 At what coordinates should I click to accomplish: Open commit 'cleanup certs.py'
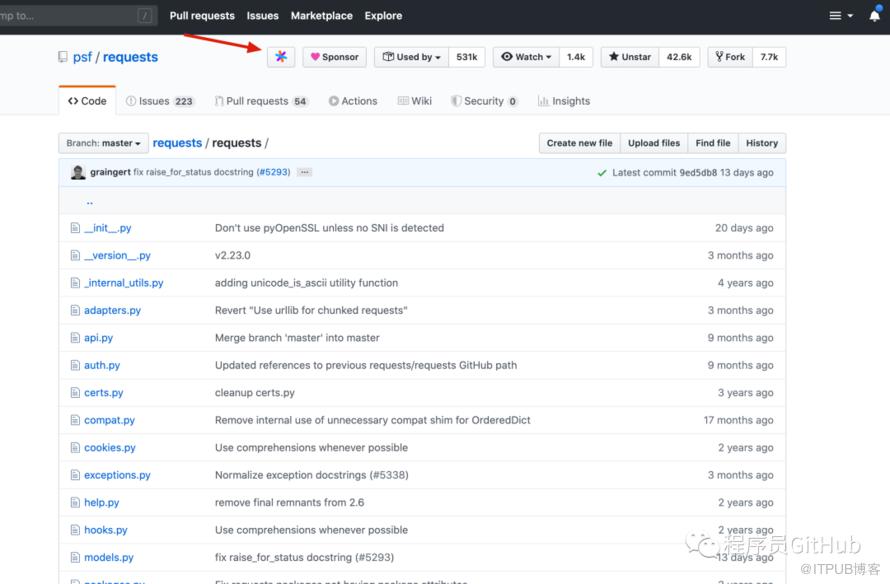[x=255, y=393]
